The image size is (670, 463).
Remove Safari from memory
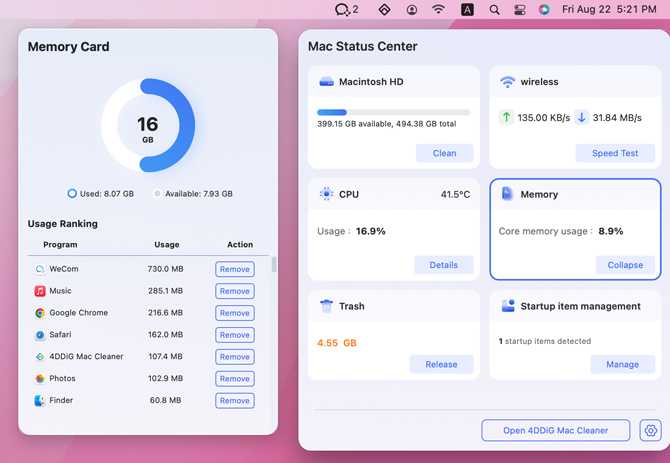pyautogui.click(x=235, y=335)
